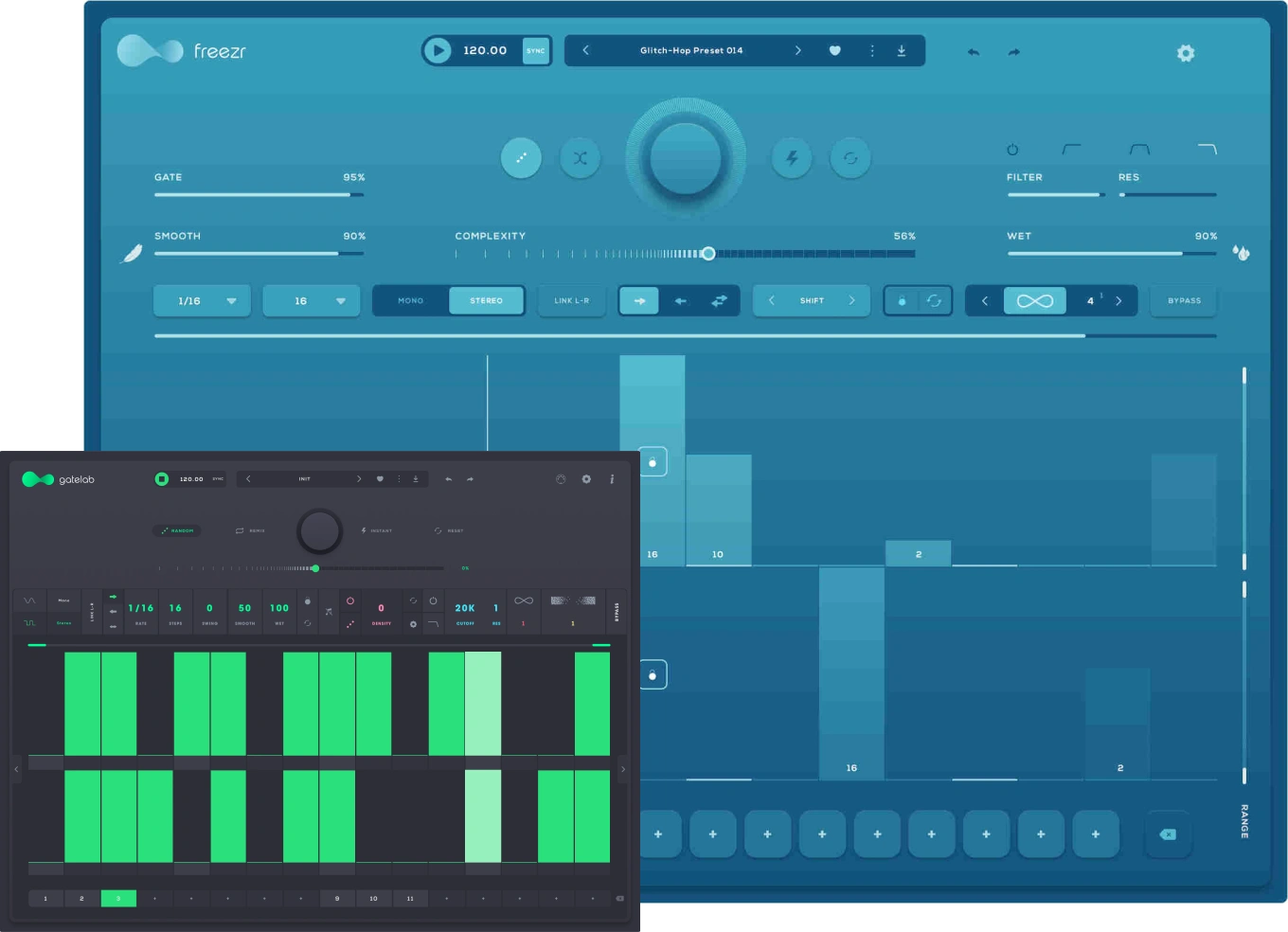This screenshot has width=1288, height=932.
Task: Favorite Glitch-Hop Preset 014 with heart icon
Action: [834, 51]
